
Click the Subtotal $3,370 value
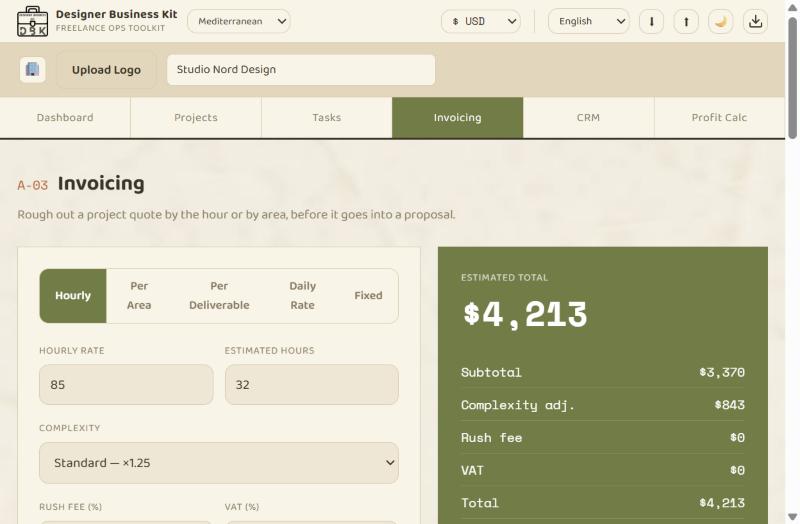722,372
